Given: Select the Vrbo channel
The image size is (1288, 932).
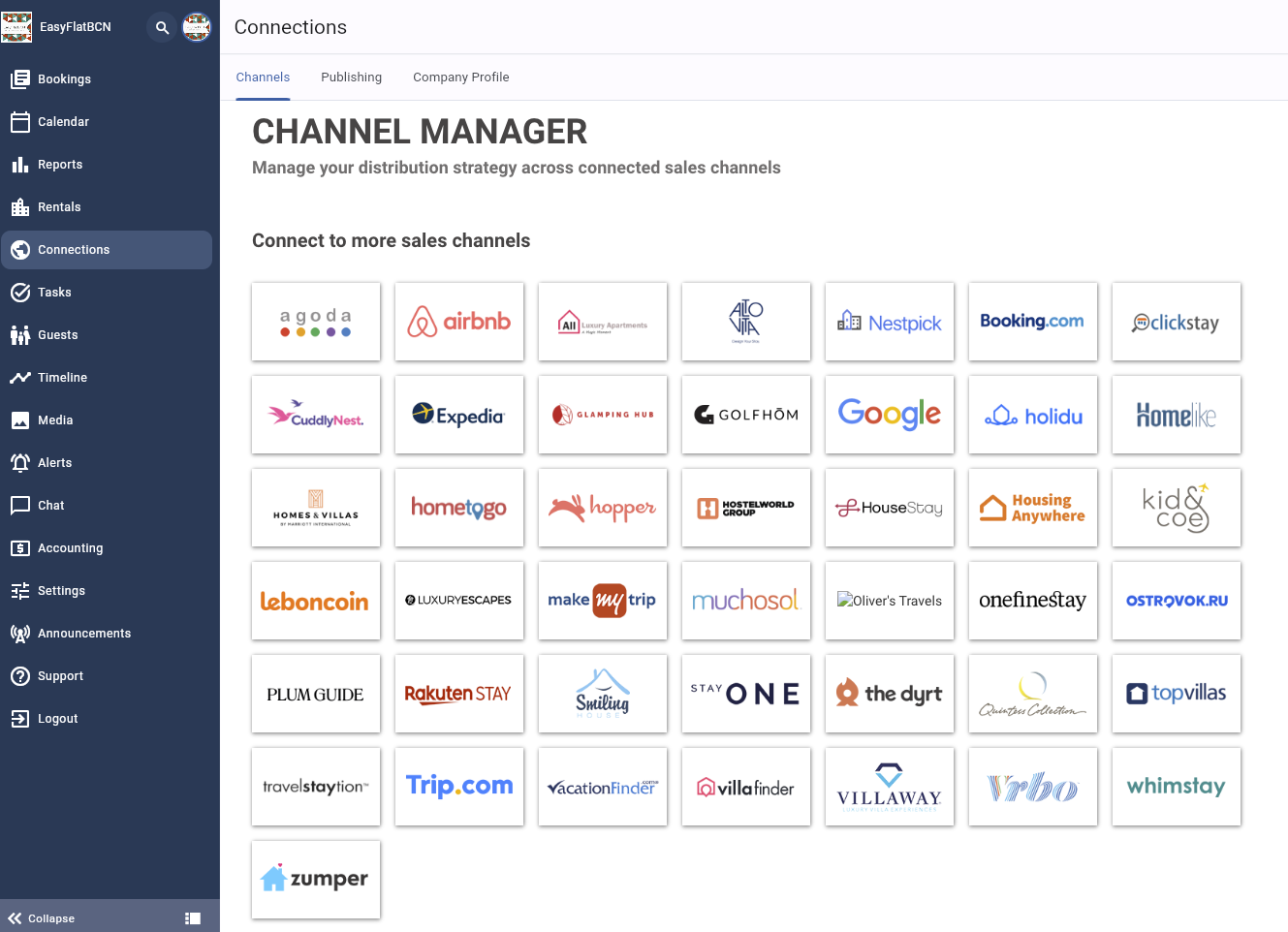Looking at the screenshot, I should (x=1033, y=787).
